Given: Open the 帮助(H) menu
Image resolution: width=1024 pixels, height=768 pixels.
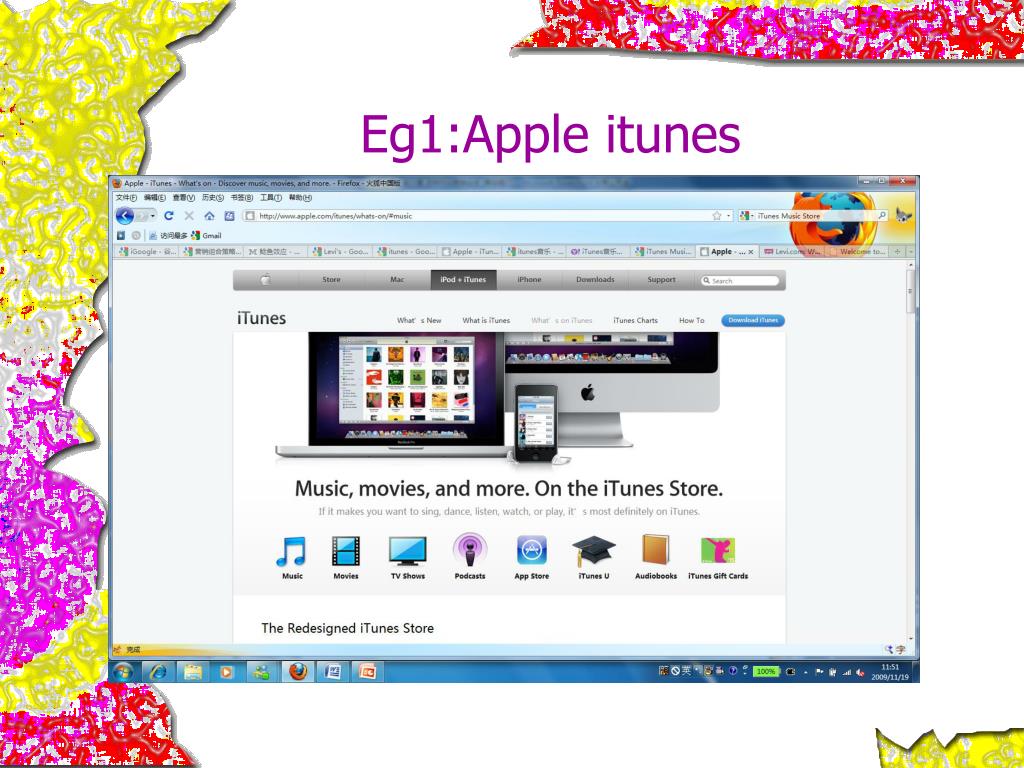Looking at the screenshot, I should [x=300, y=198].
